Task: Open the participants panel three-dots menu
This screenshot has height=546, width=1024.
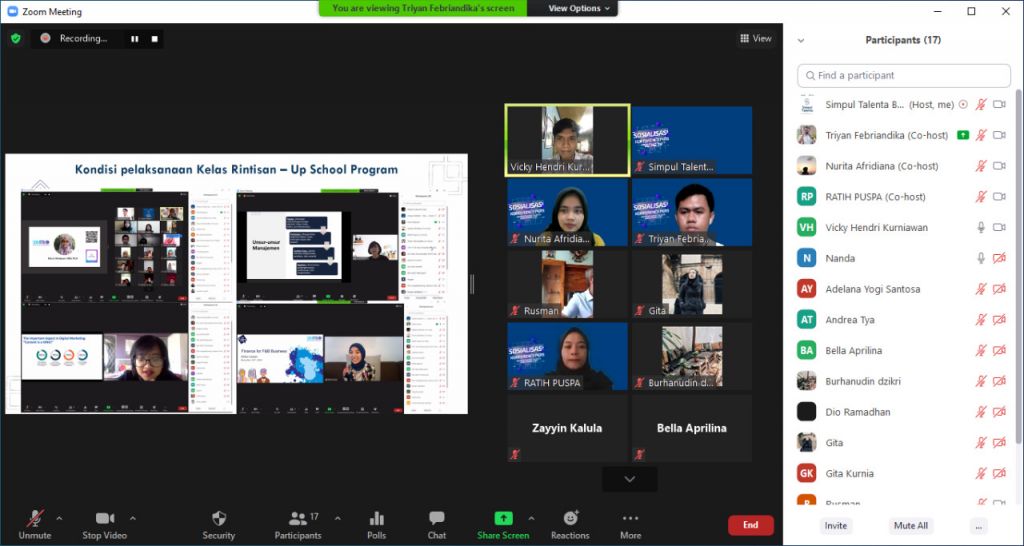Action: pos(978,526)
